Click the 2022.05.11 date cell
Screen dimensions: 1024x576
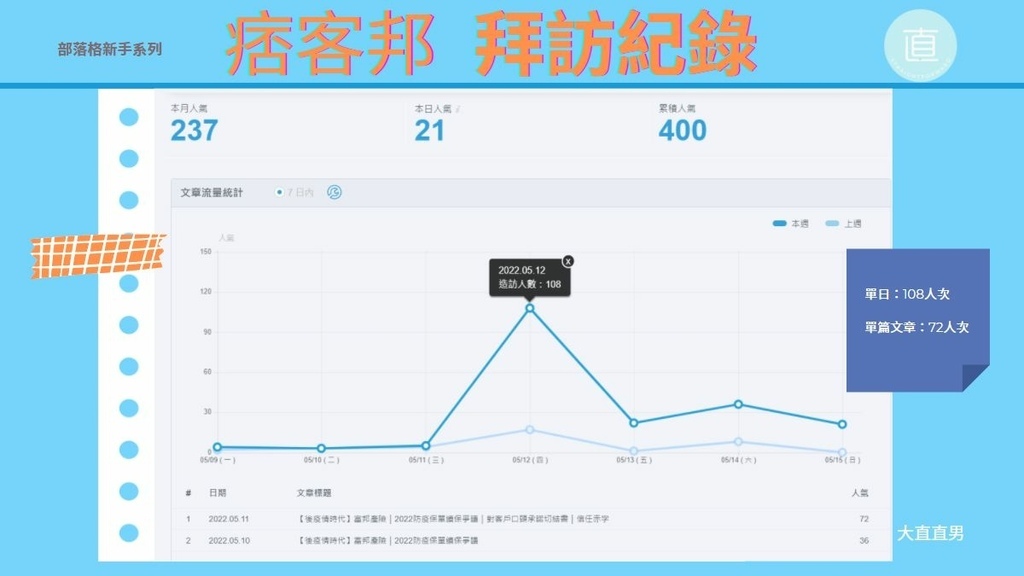pos(229,519)
